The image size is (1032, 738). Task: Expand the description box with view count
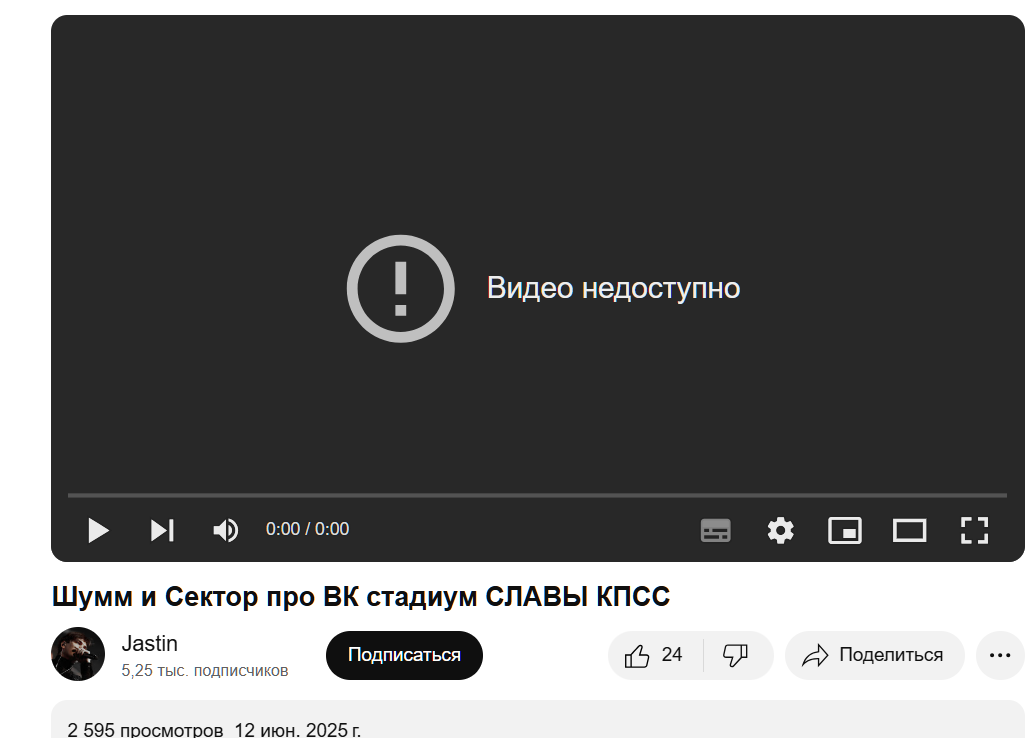[x=537, y=720]
